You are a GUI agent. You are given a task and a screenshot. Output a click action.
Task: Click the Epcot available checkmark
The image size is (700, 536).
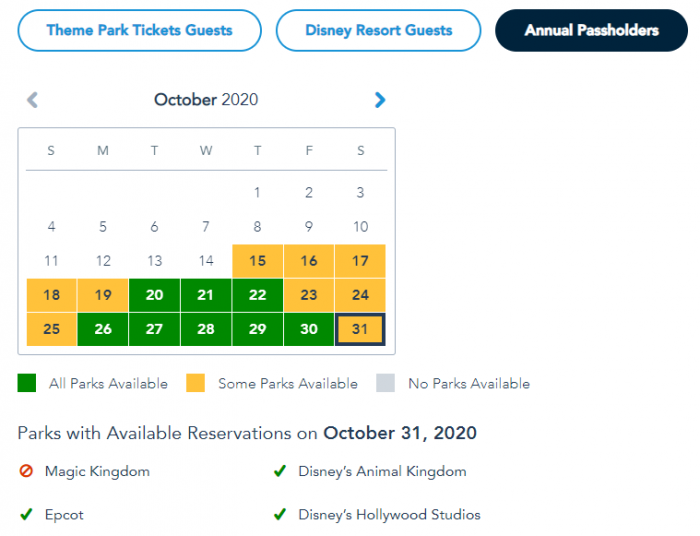[x=26, y=515]
